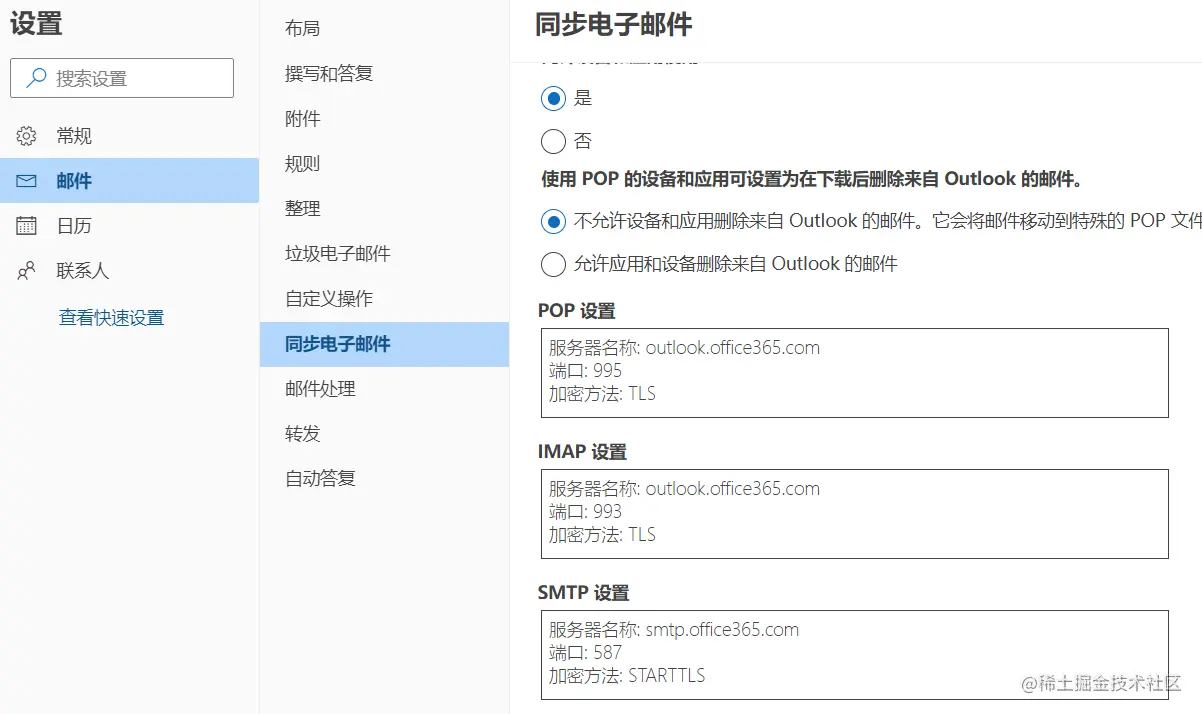Click inside the POP 设置 info box
This screenshot has height=714, width=1202.
pos(855,373)
